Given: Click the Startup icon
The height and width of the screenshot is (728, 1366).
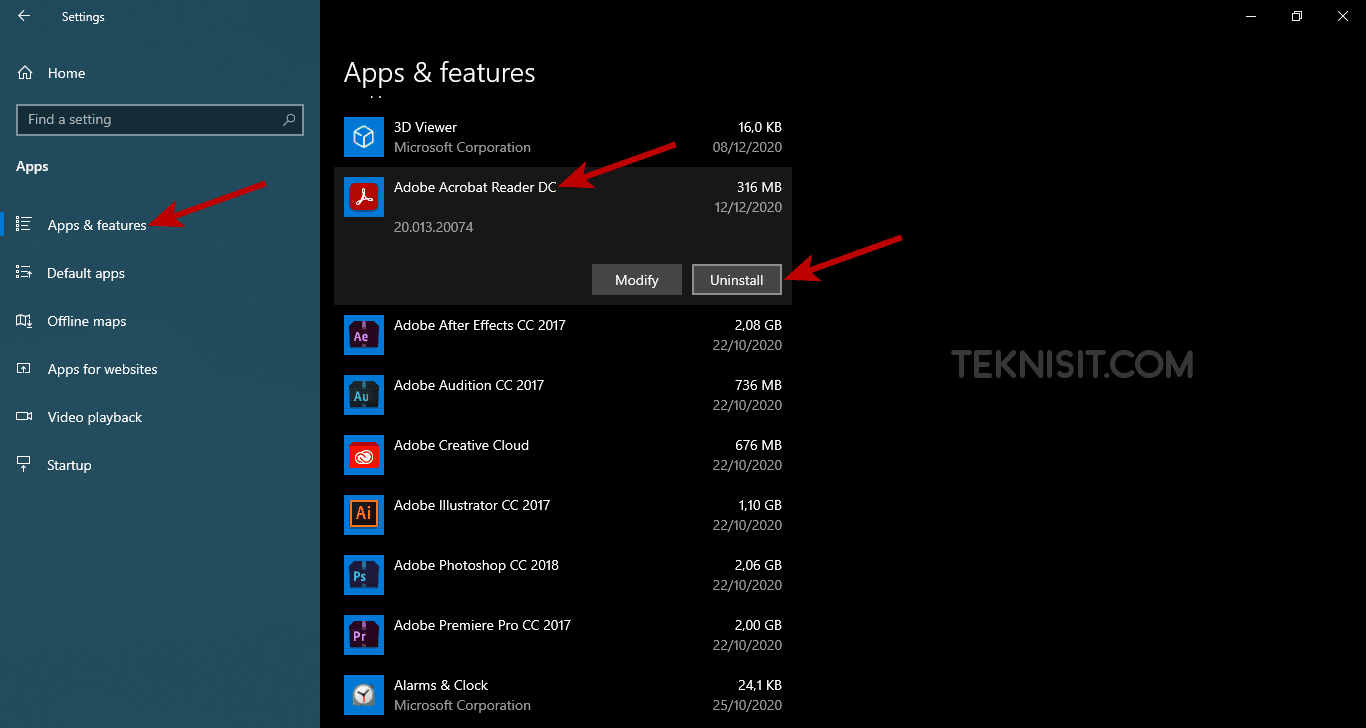Looking at the screenshot, I should point(24,465).
